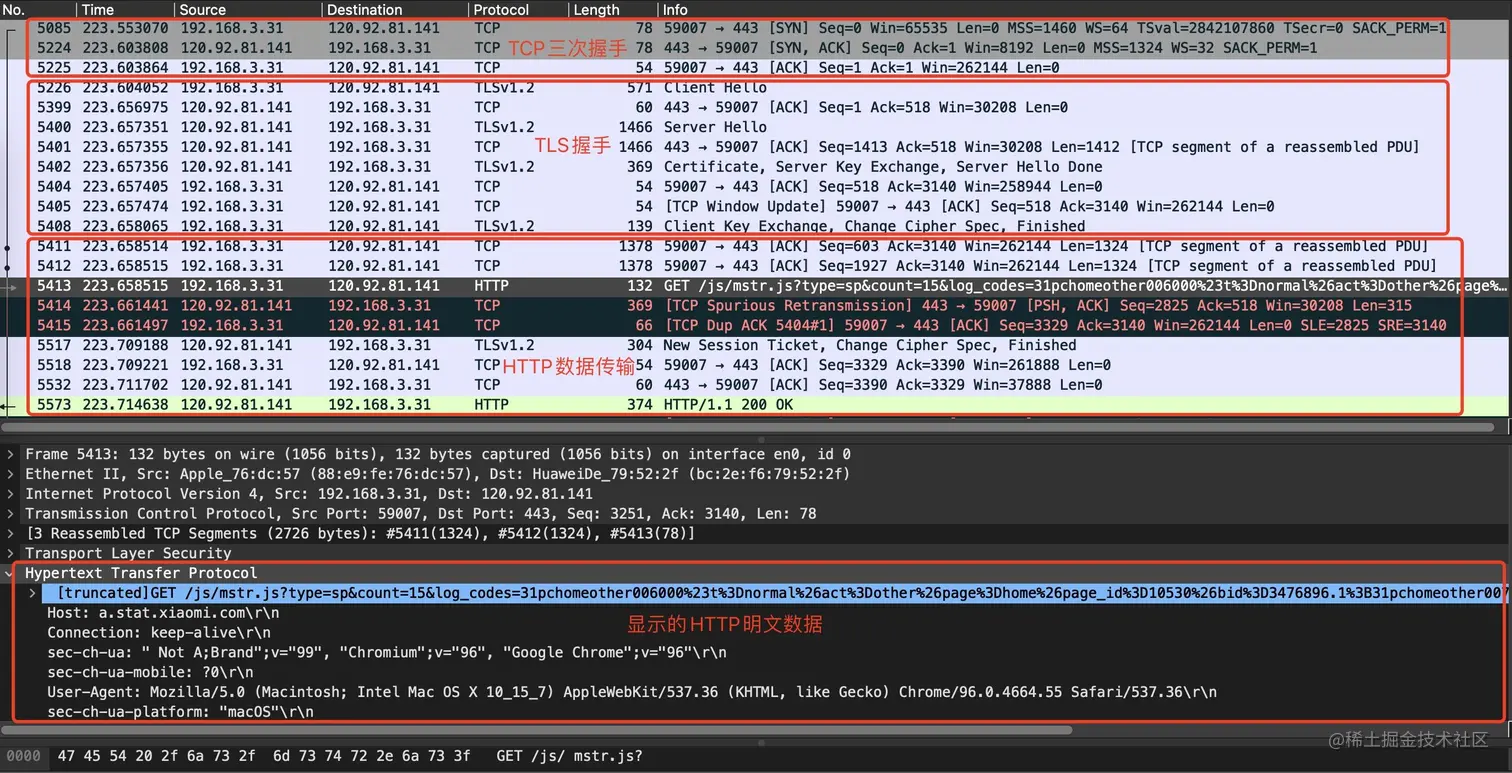The height and width of the screenshot is (773, 1512).
Task: Sort packets by the Source column
Action: click(200, 10)
